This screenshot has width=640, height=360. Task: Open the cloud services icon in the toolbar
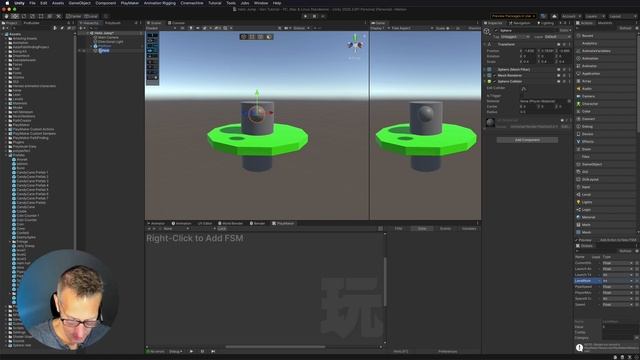pos(554,16)
